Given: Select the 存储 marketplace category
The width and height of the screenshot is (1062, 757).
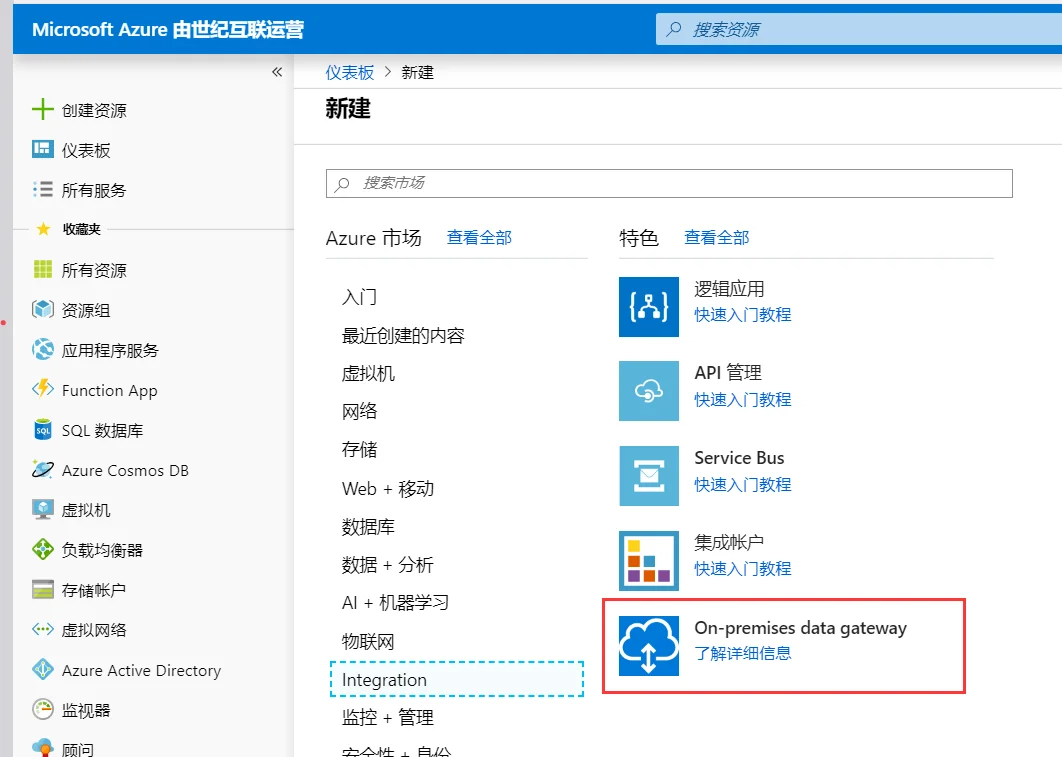Looking at the screenshot, I should (x=359, y=450).
